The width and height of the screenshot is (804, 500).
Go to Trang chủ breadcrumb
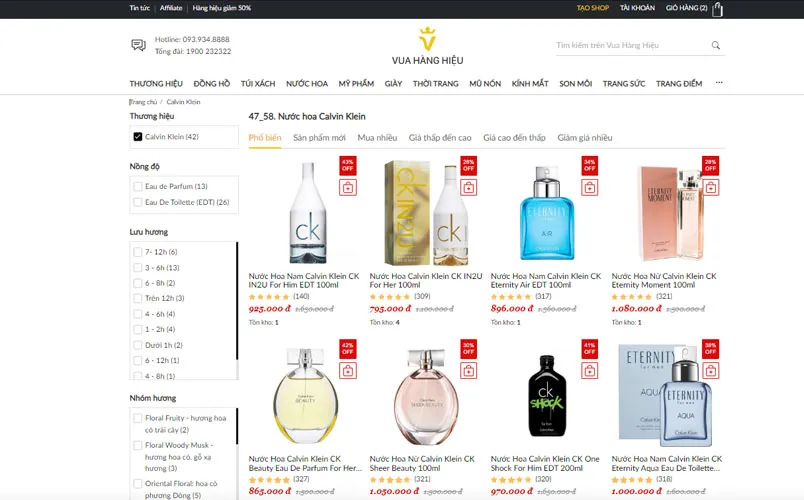[143, 102]
